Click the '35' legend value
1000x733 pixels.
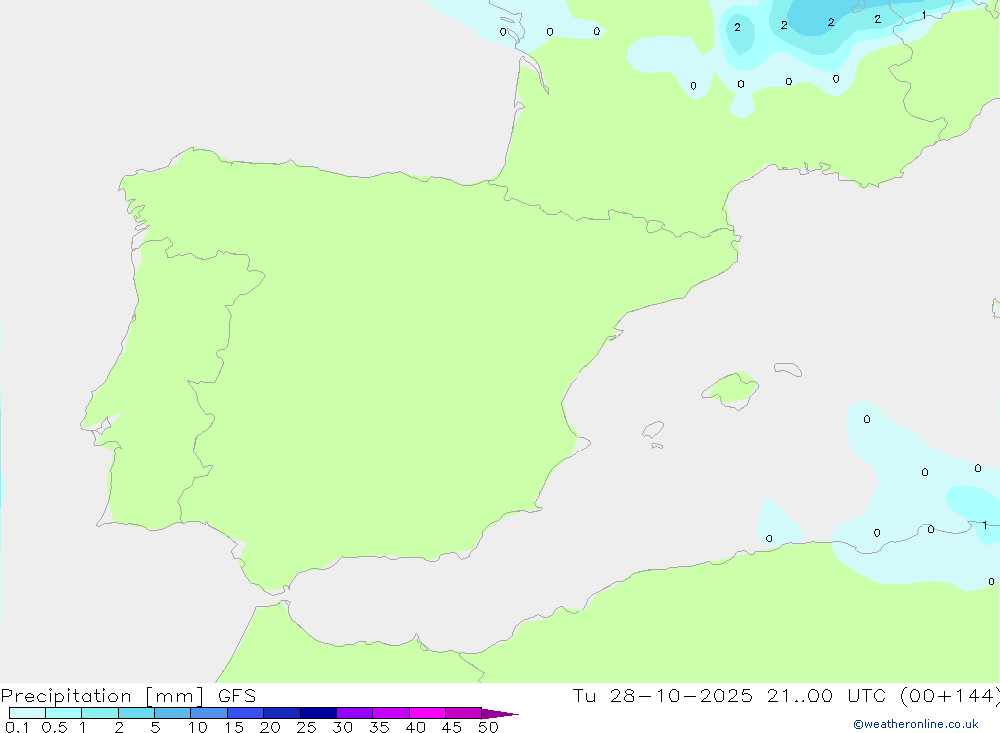coord(379,727)
